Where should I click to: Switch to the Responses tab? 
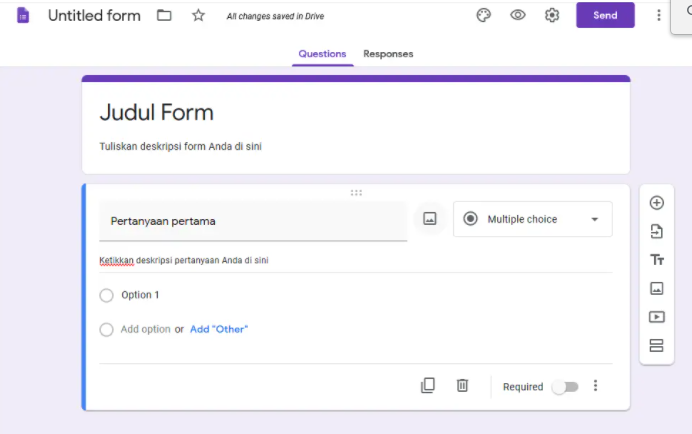tap(388, 54)
